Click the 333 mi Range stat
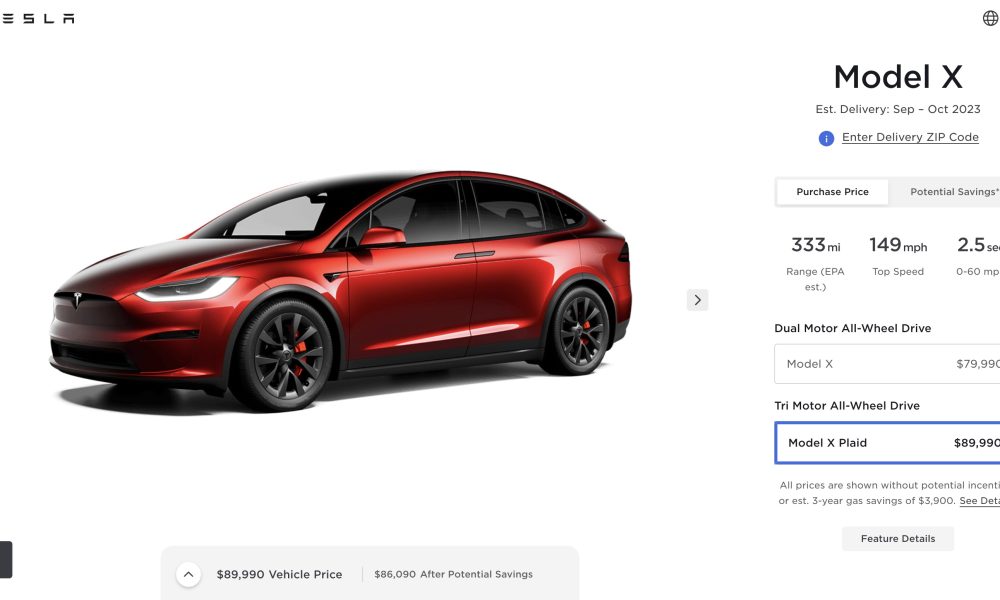The width and height of the screenshot is (1000, 600). tap(815, 262)
